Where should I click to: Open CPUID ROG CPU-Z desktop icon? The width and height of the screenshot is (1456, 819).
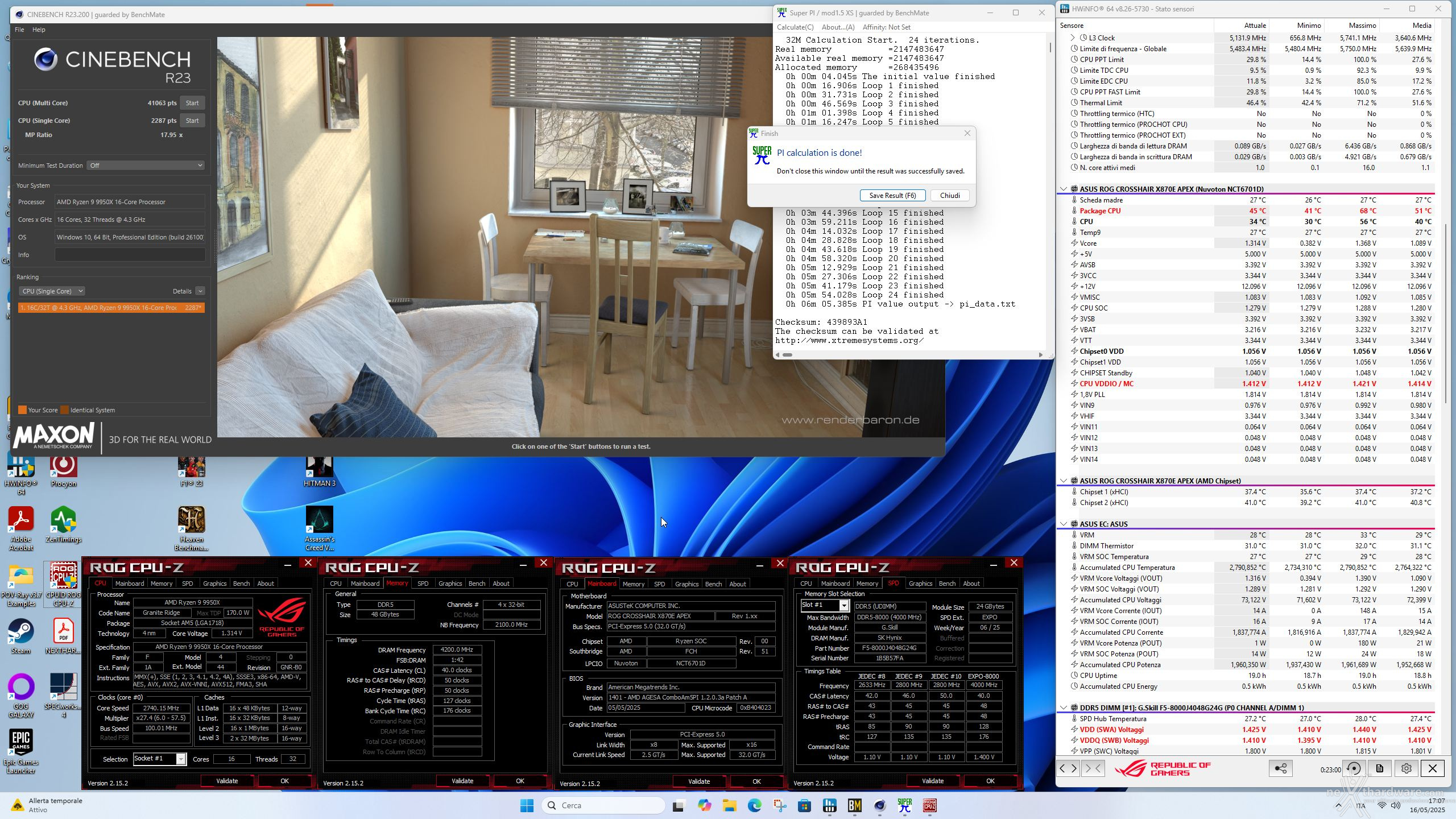point(63,584)
